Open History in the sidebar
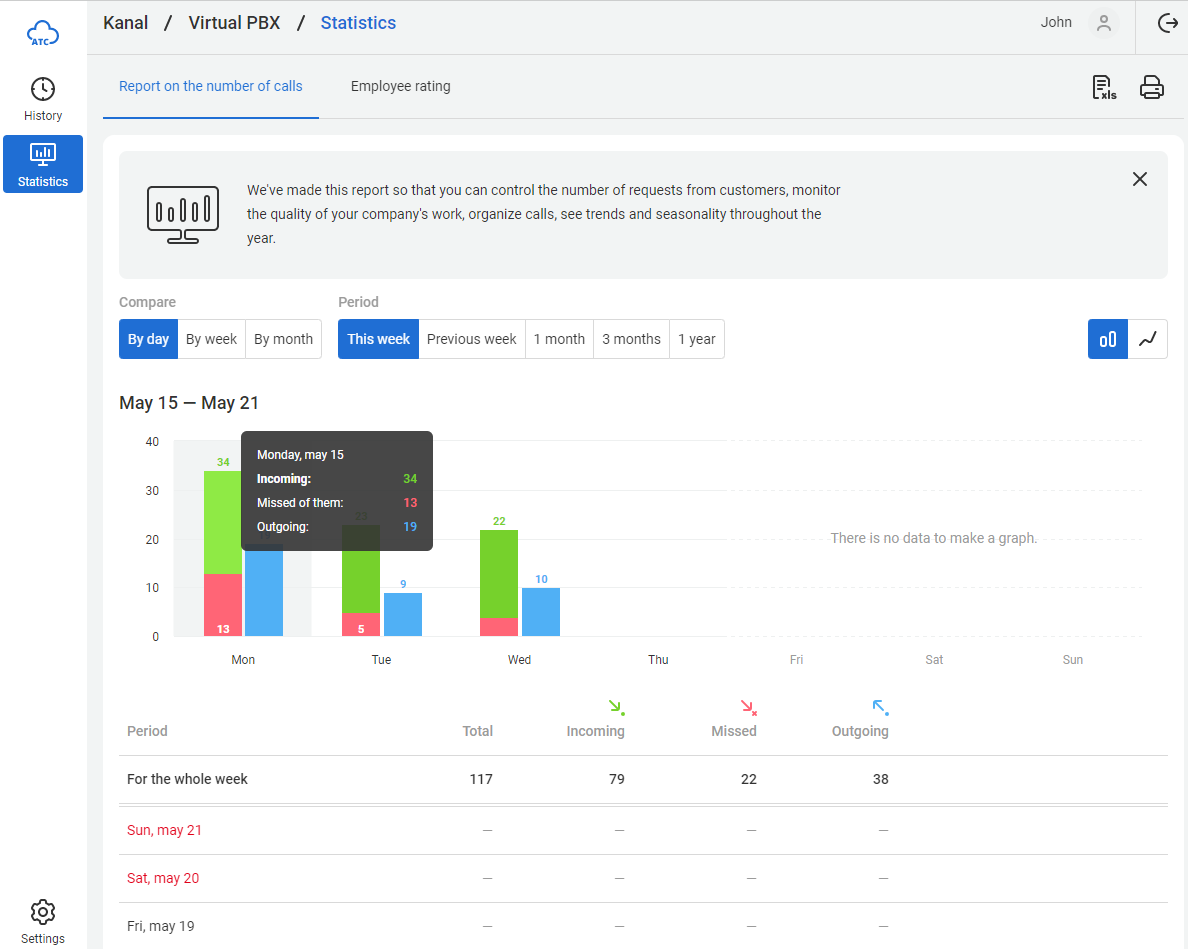 tap(43, 99)
